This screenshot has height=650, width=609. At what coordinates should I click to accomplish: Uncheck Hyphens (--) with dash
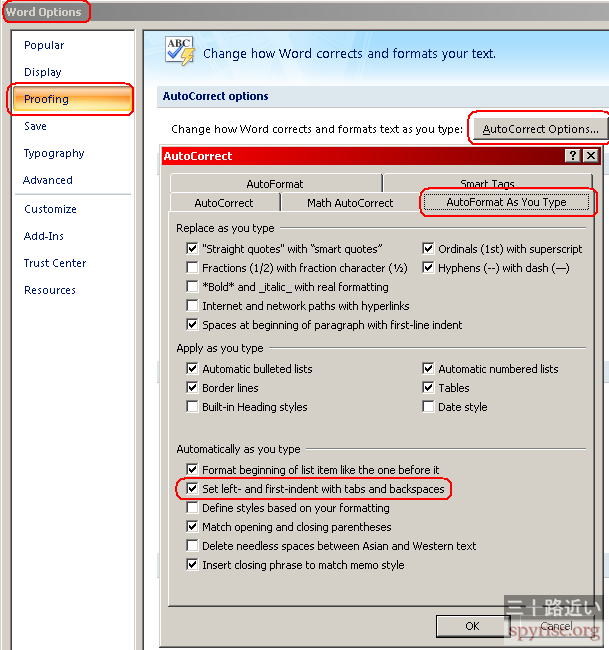coord(428,268)
